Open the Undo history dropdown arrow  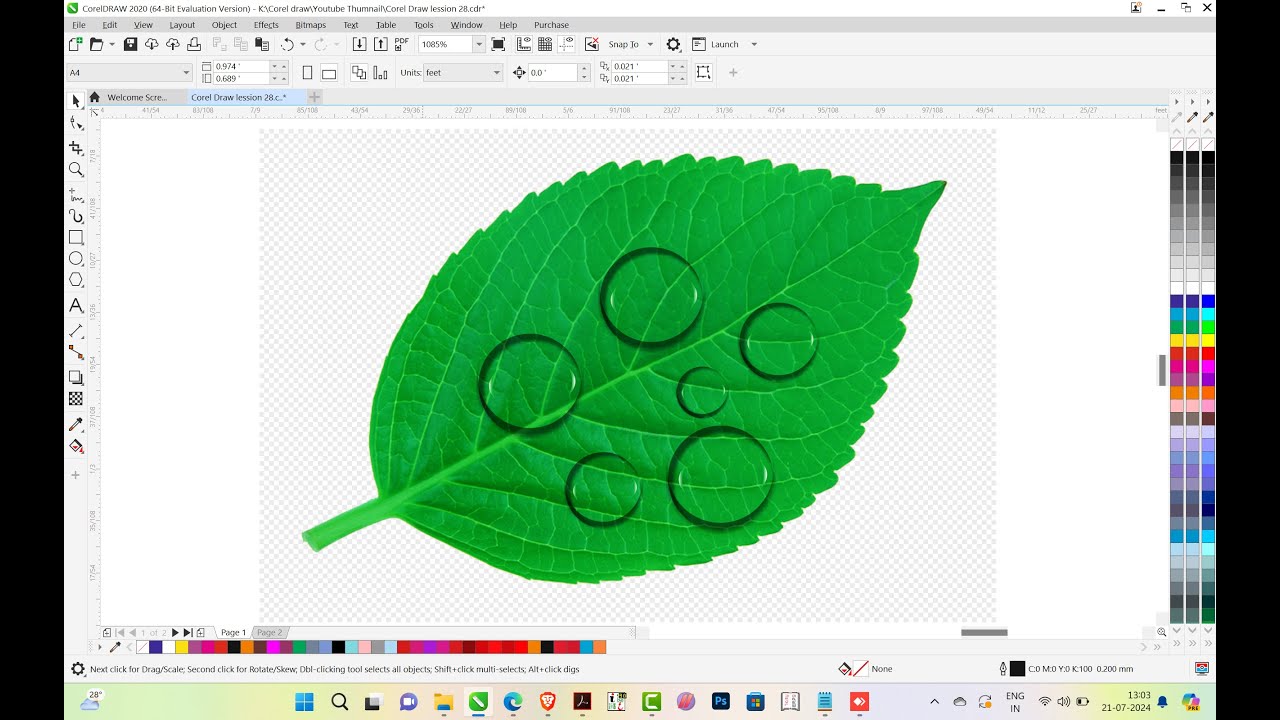click(304, 44)
